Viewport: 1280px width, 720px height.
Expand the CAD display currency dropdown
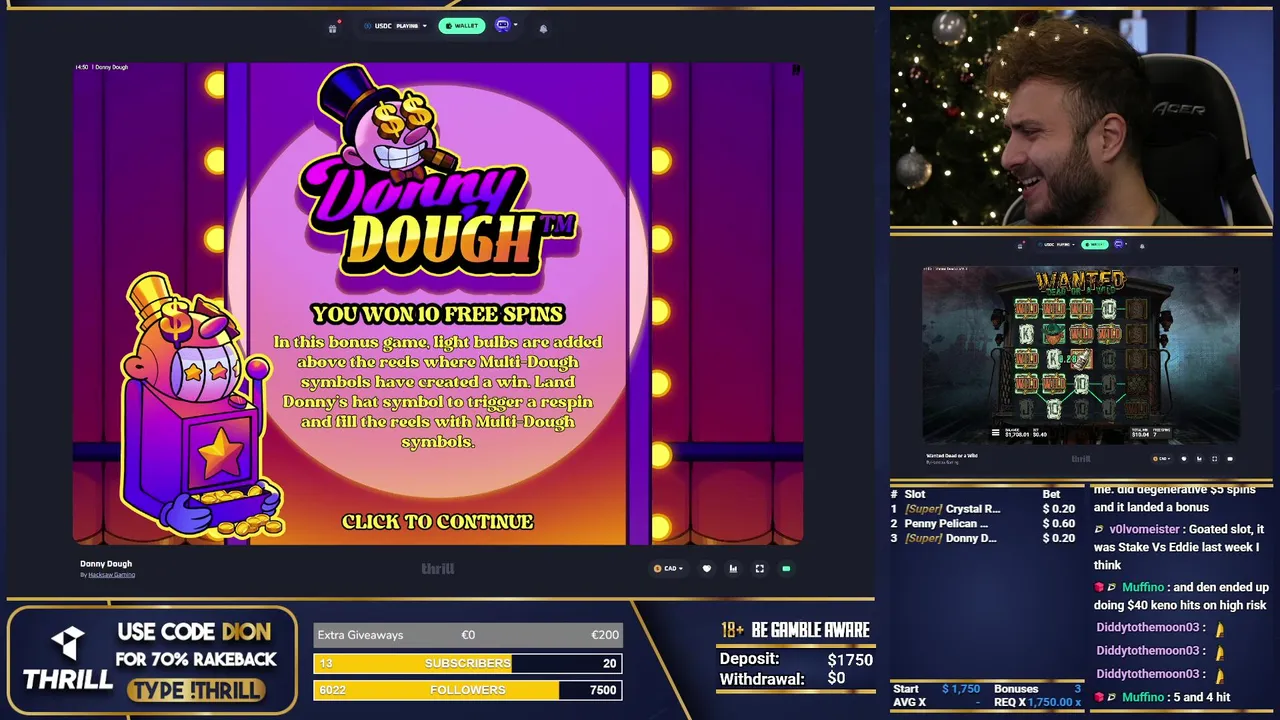click(x=669, y=568)
